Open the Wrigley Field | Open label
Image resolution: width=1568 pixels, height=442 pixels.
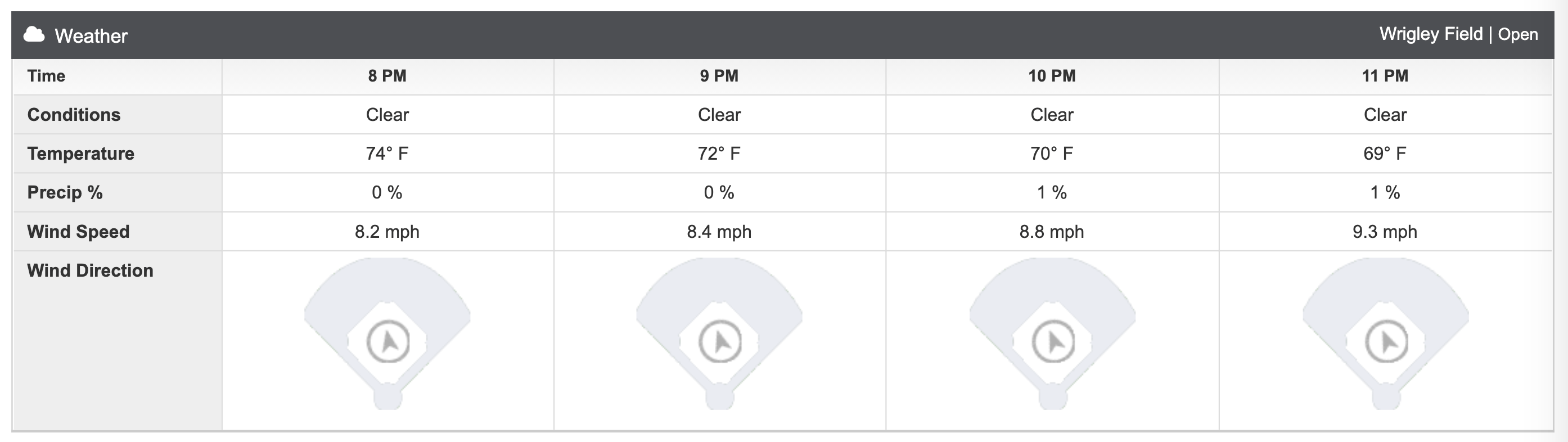pos(1458,34)
